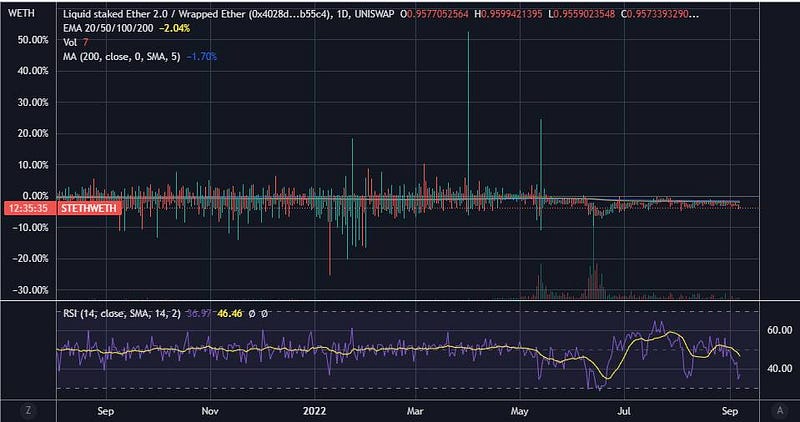Click the 2022 time axis label

[315, 411]
